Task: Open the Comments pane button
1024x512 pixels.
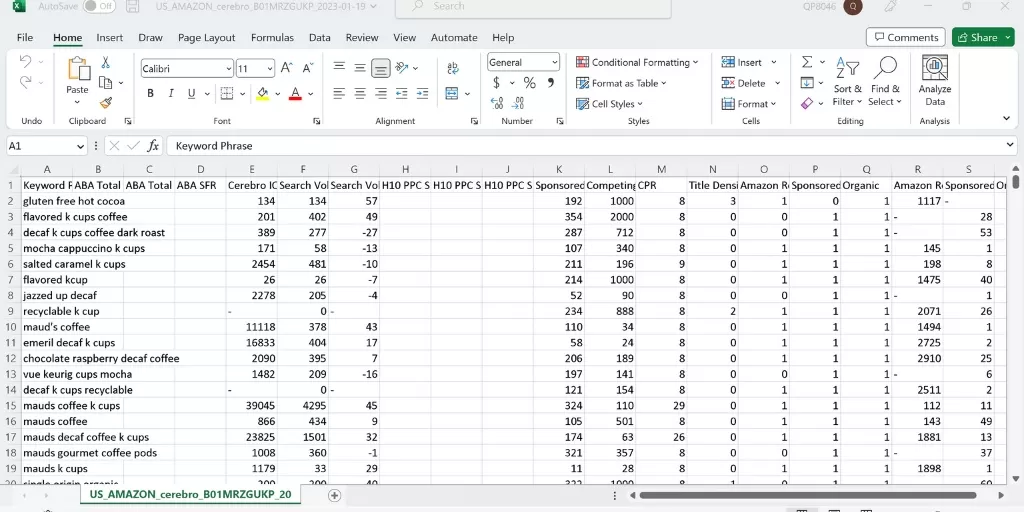Action: (906, 37)
